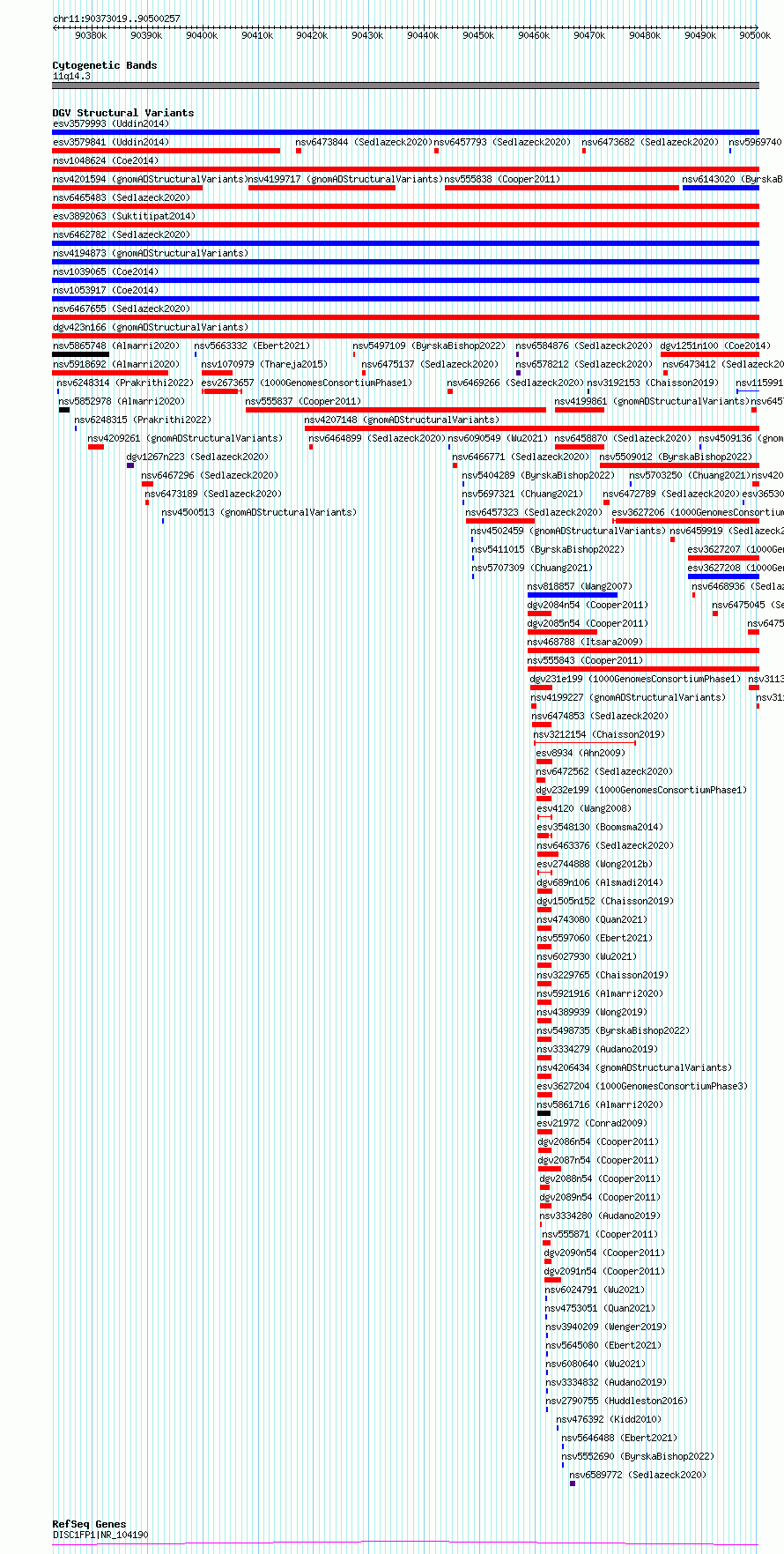Click nsv4194873 (gnomADStructuralVariants) label
Image resolution: width=784 pixels, height=1554 pixels.
(x=151, y=253)
